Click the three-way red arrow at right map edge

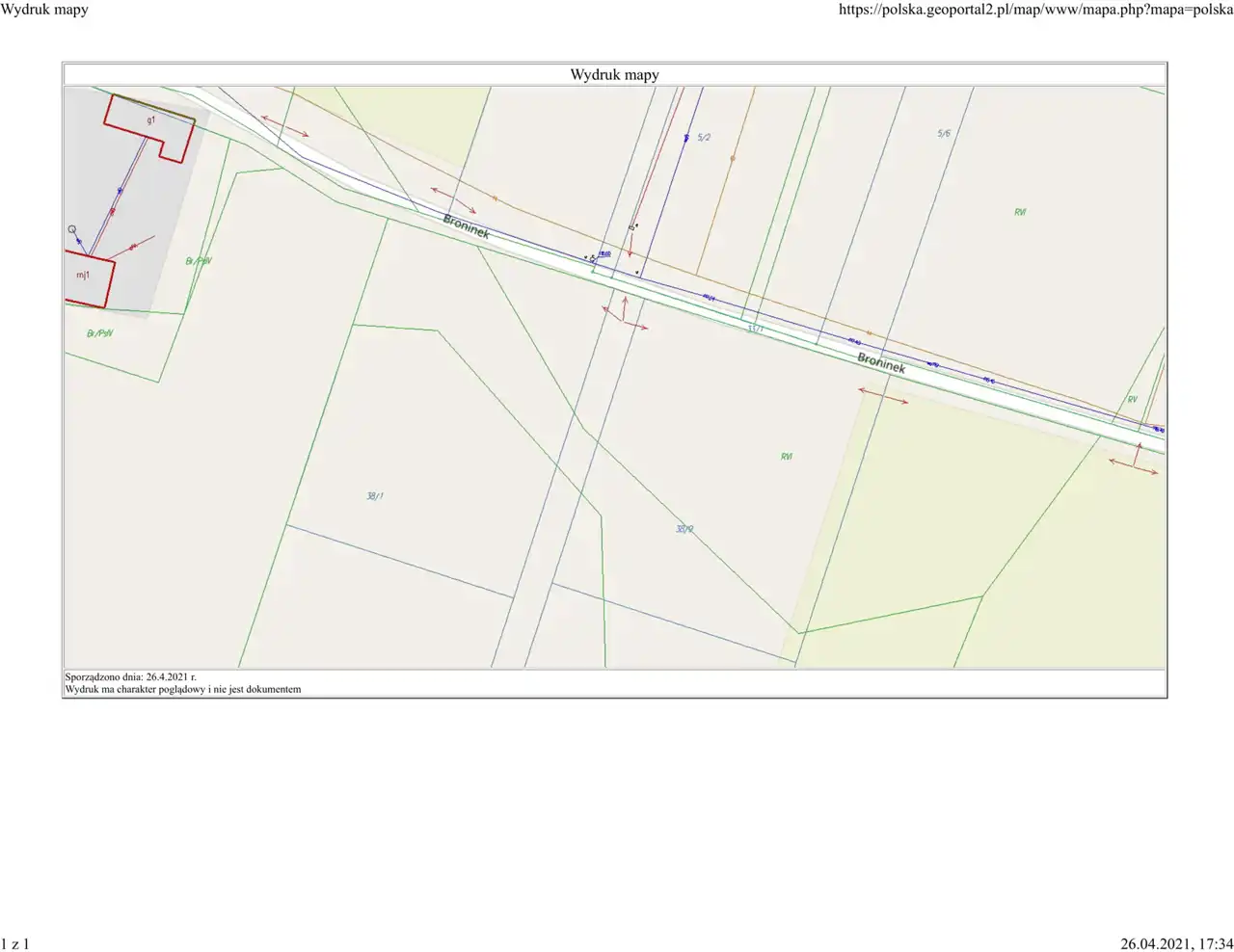1135,462
